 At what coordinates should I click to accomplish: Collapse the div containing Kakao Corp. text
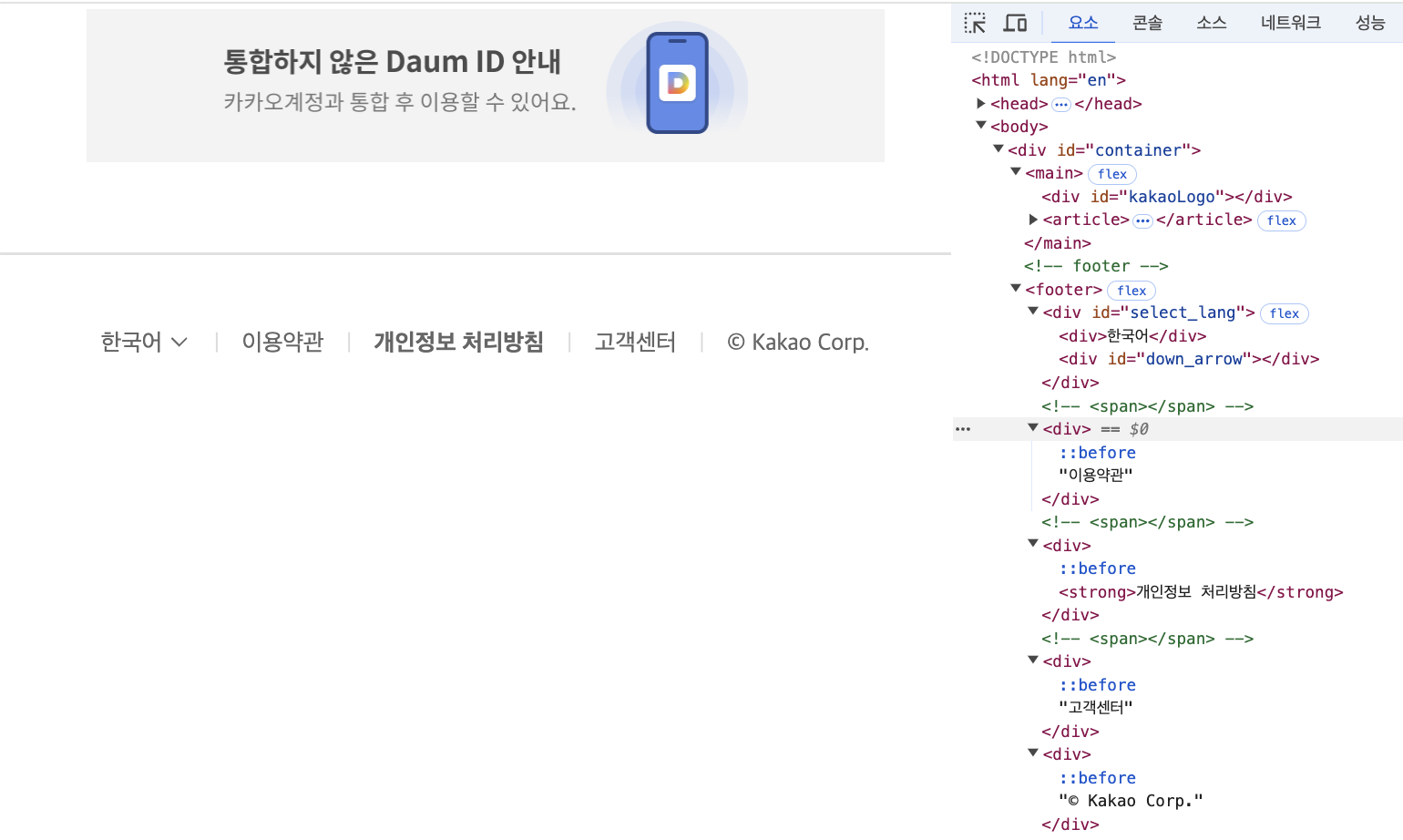click(x=1033, y=753)
